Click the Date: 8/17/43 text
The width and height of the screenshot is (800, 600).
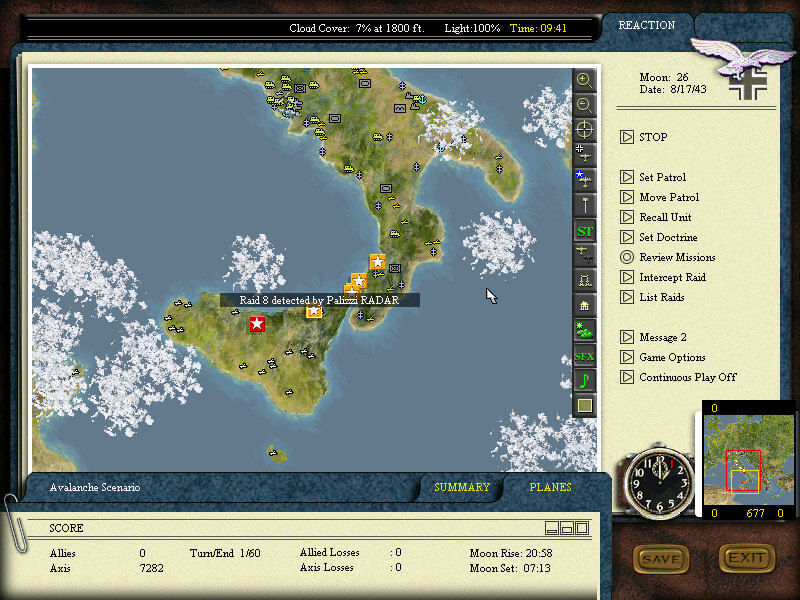pyautogui.click(x=673, y=89)
